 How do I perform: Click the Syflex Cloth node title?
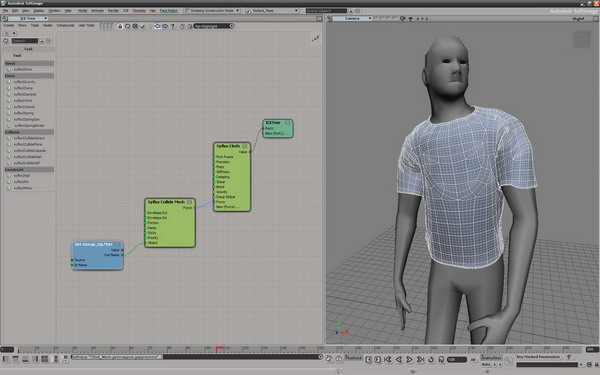[x=228, y=146]
